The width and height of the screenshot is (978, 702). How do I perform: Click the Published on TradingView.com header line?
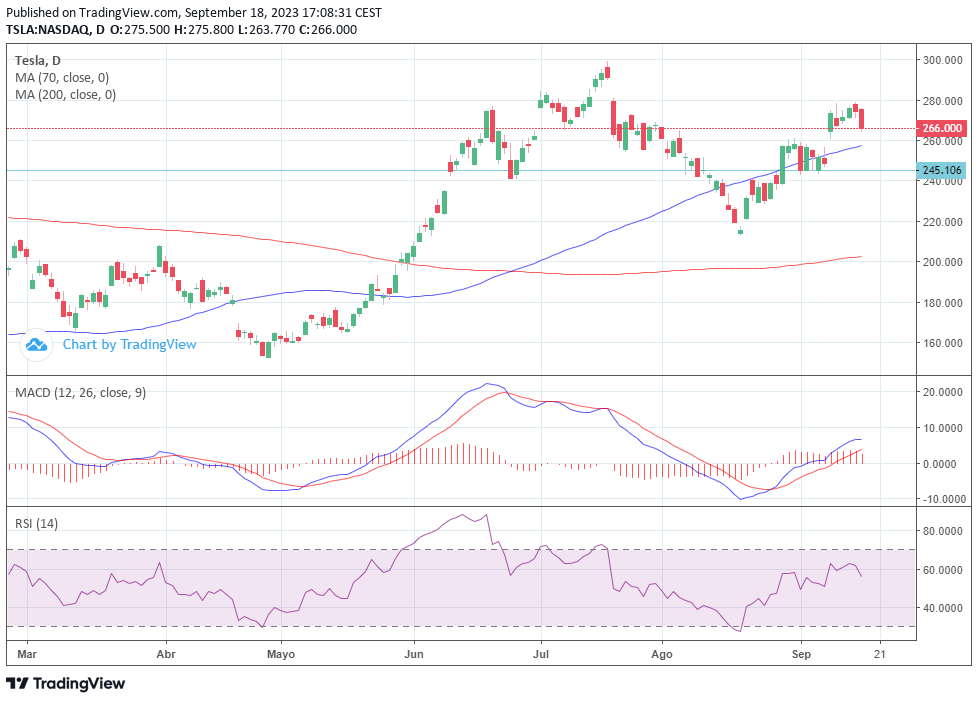click(x=194, y=12)
